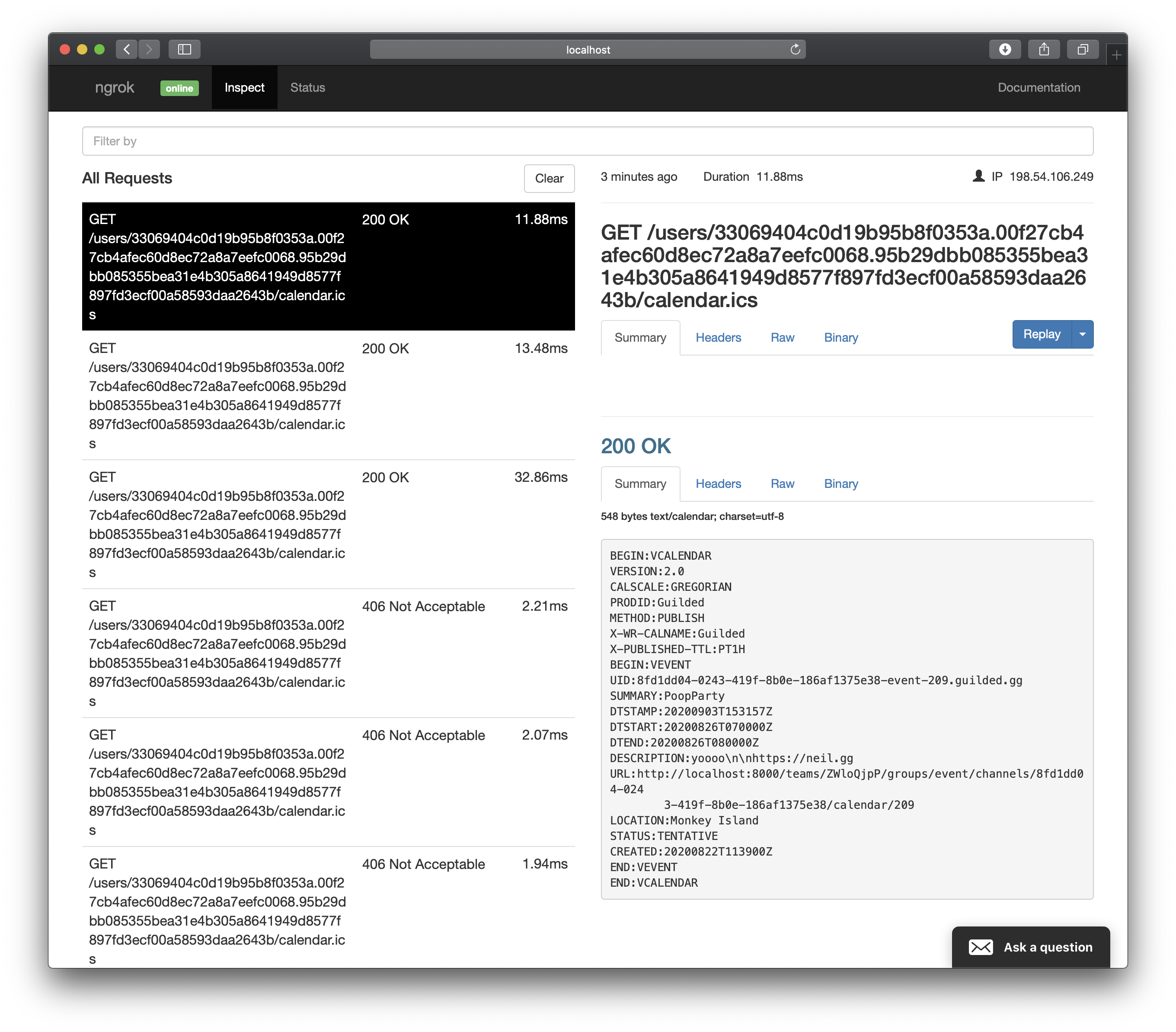This screenshot has height=1032, width=1176.
Task: Open response Raw tab under 200 OK
Action: point(783,484)
